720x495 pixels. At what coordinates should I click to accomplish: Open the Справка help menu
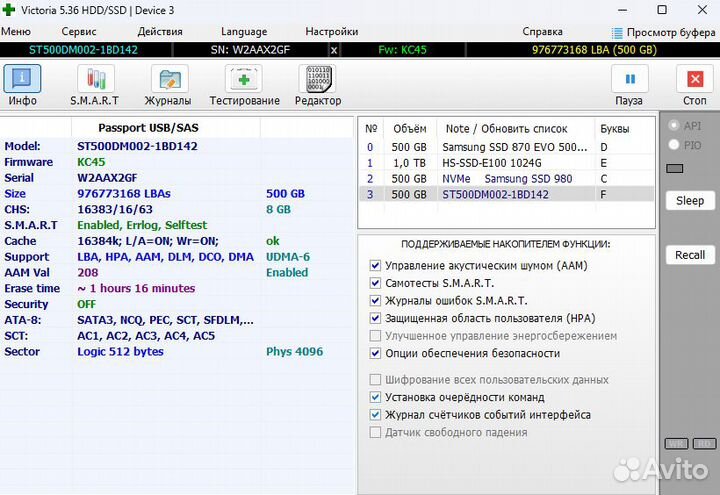[x=542, y=32]
